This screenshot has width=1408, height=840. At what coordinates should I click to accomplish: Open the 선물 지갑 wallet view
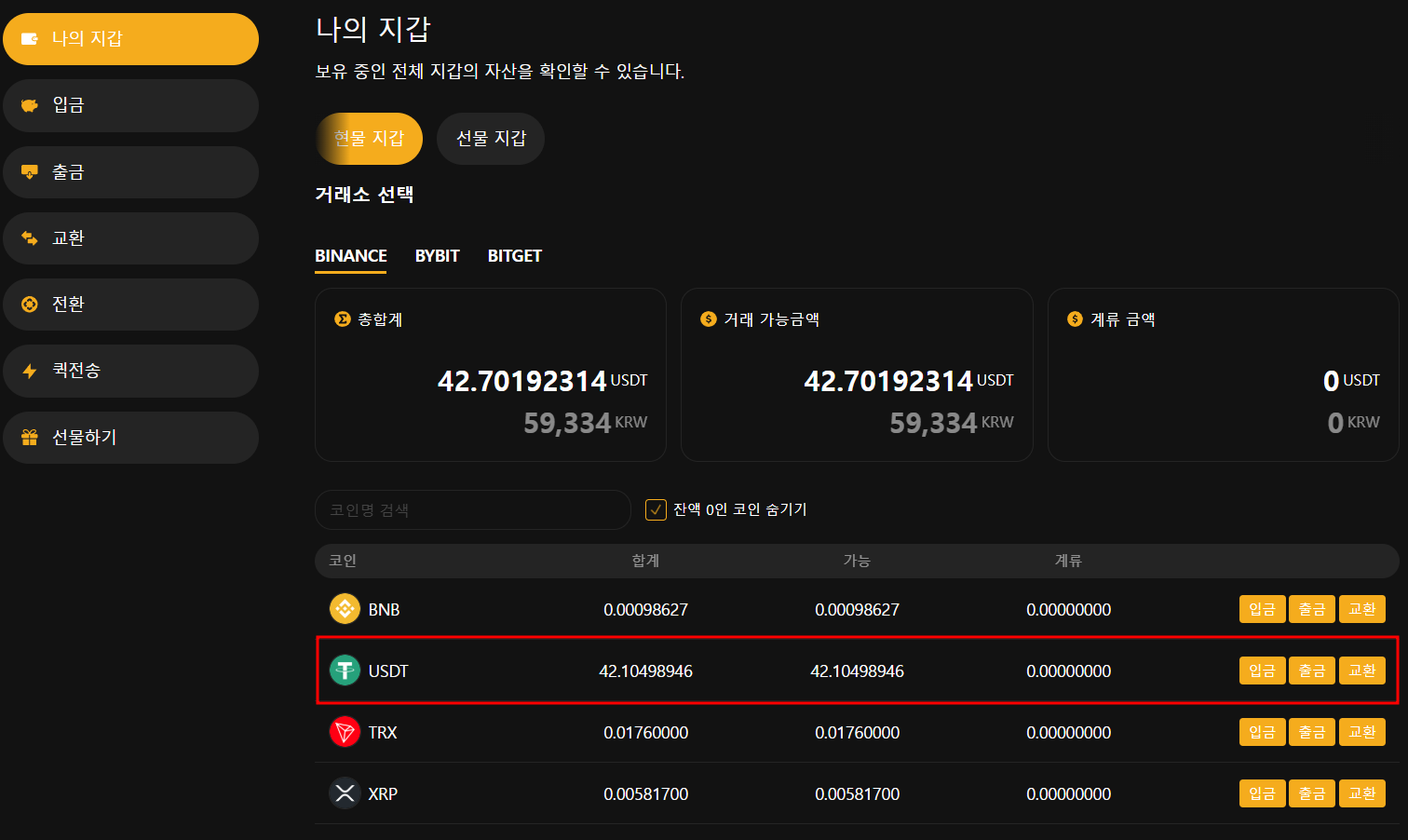[491, 139]
